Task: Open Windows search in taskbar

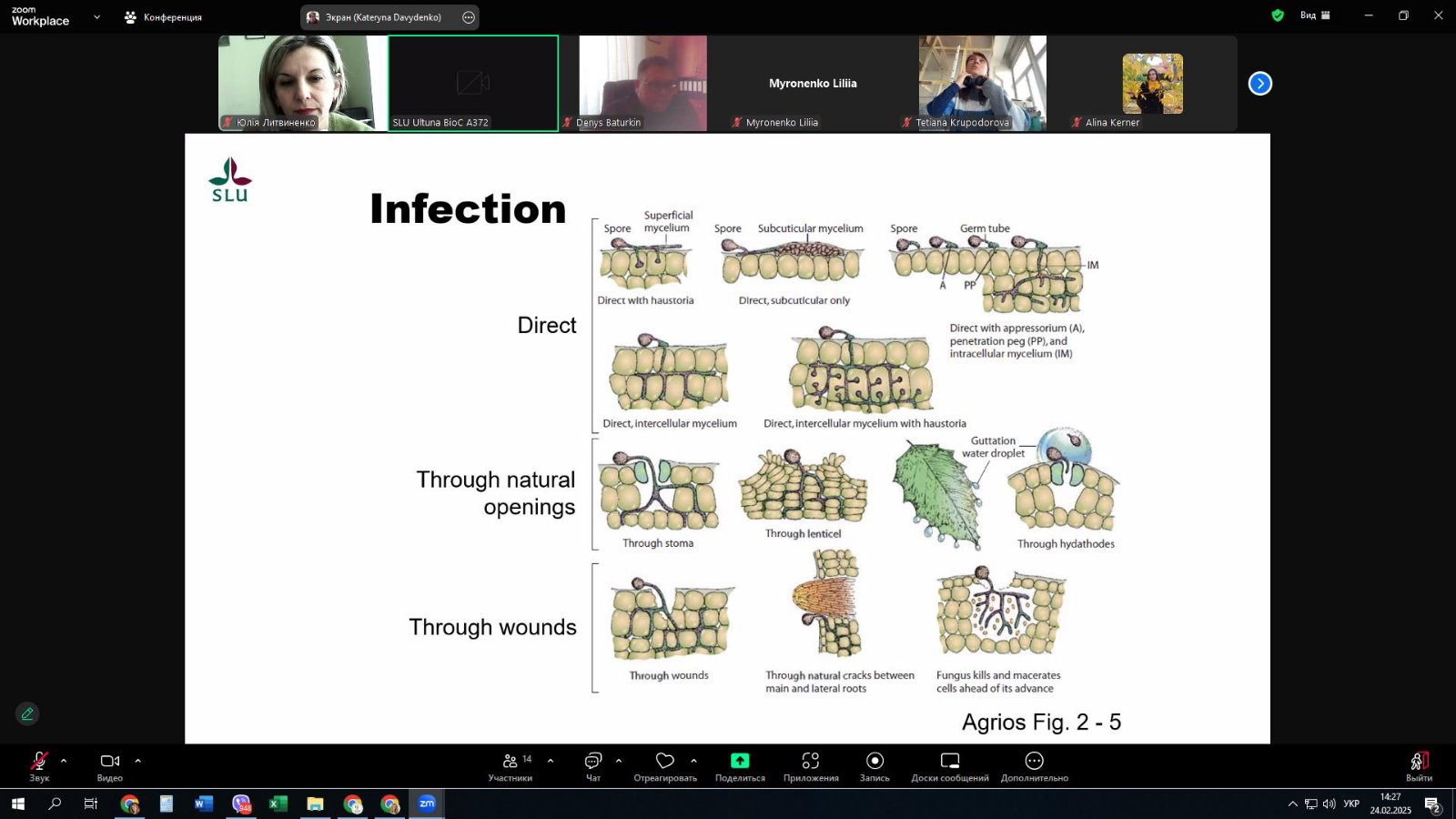Action: tap(55, 804)
